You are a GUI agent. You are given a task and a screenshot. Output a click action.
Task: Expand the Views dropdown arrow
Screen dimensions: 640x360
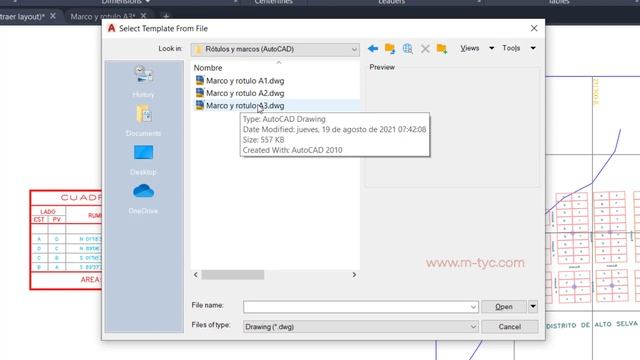491,48
